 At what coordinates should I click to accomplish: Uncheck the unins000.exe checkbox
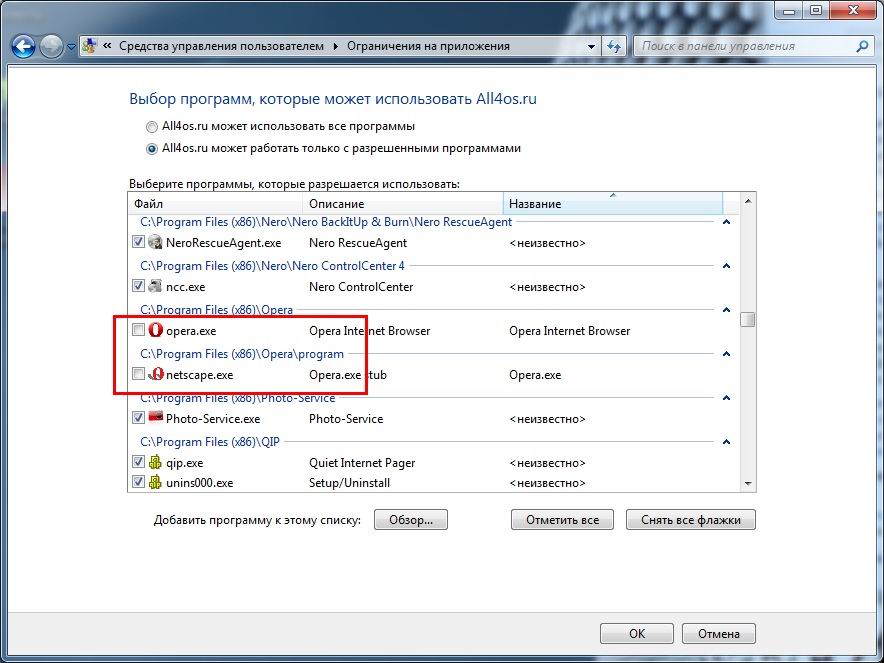pos(138,482)
